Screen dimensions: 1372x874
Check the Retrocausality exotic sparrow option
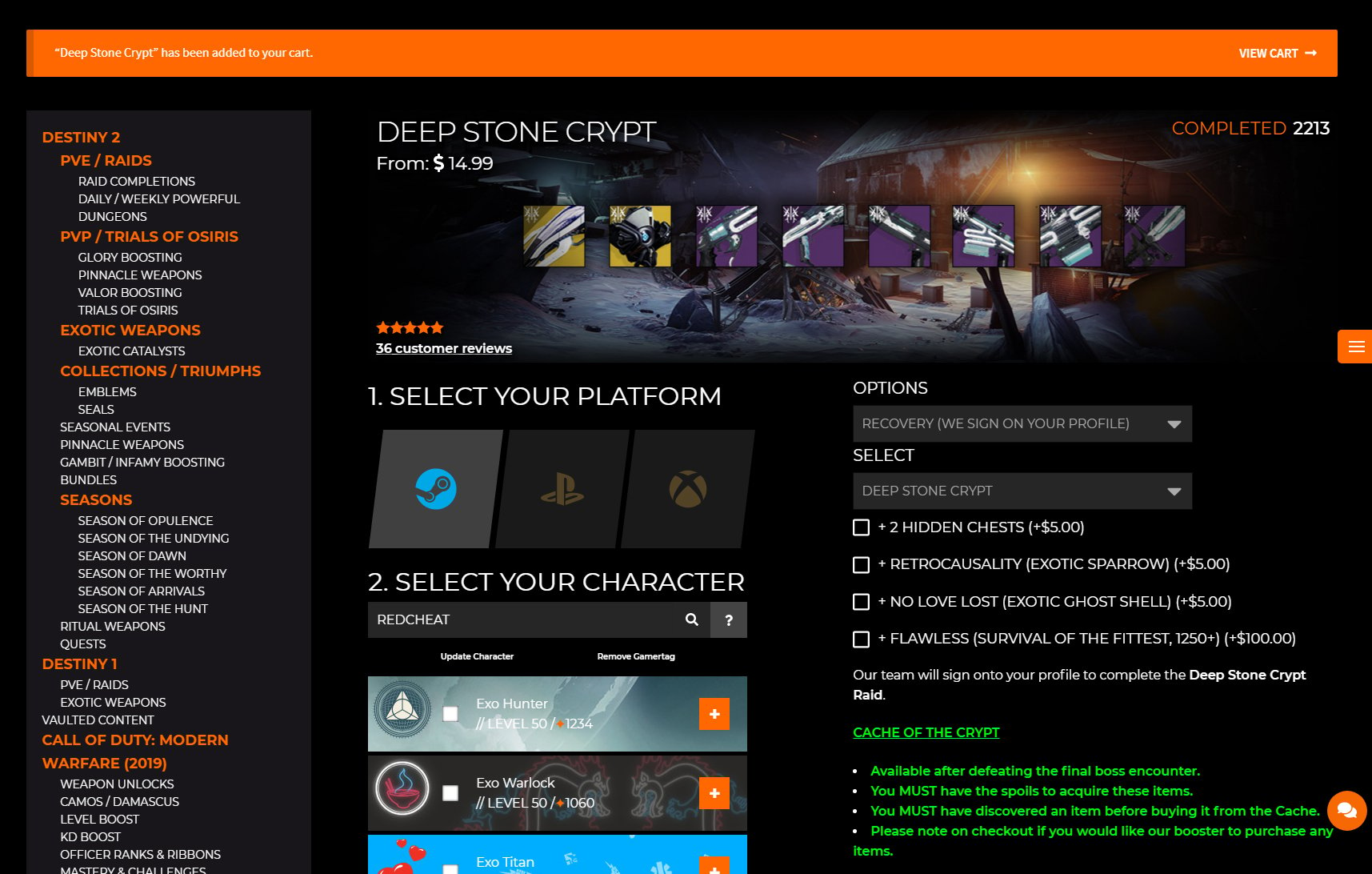click(x=861, y=565)
